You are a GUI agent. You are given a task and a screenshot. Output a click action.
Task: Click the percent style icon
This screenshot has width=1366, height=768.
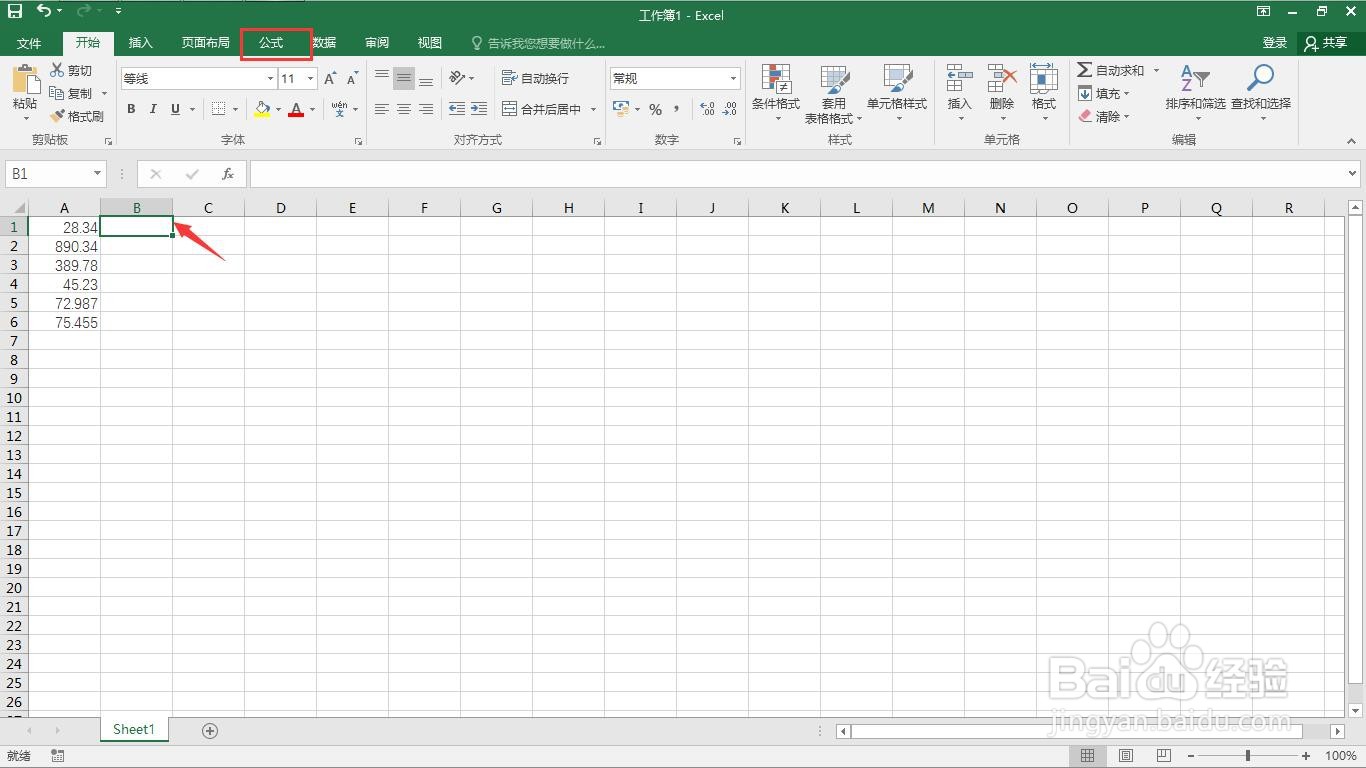click(x=655, y=109)
